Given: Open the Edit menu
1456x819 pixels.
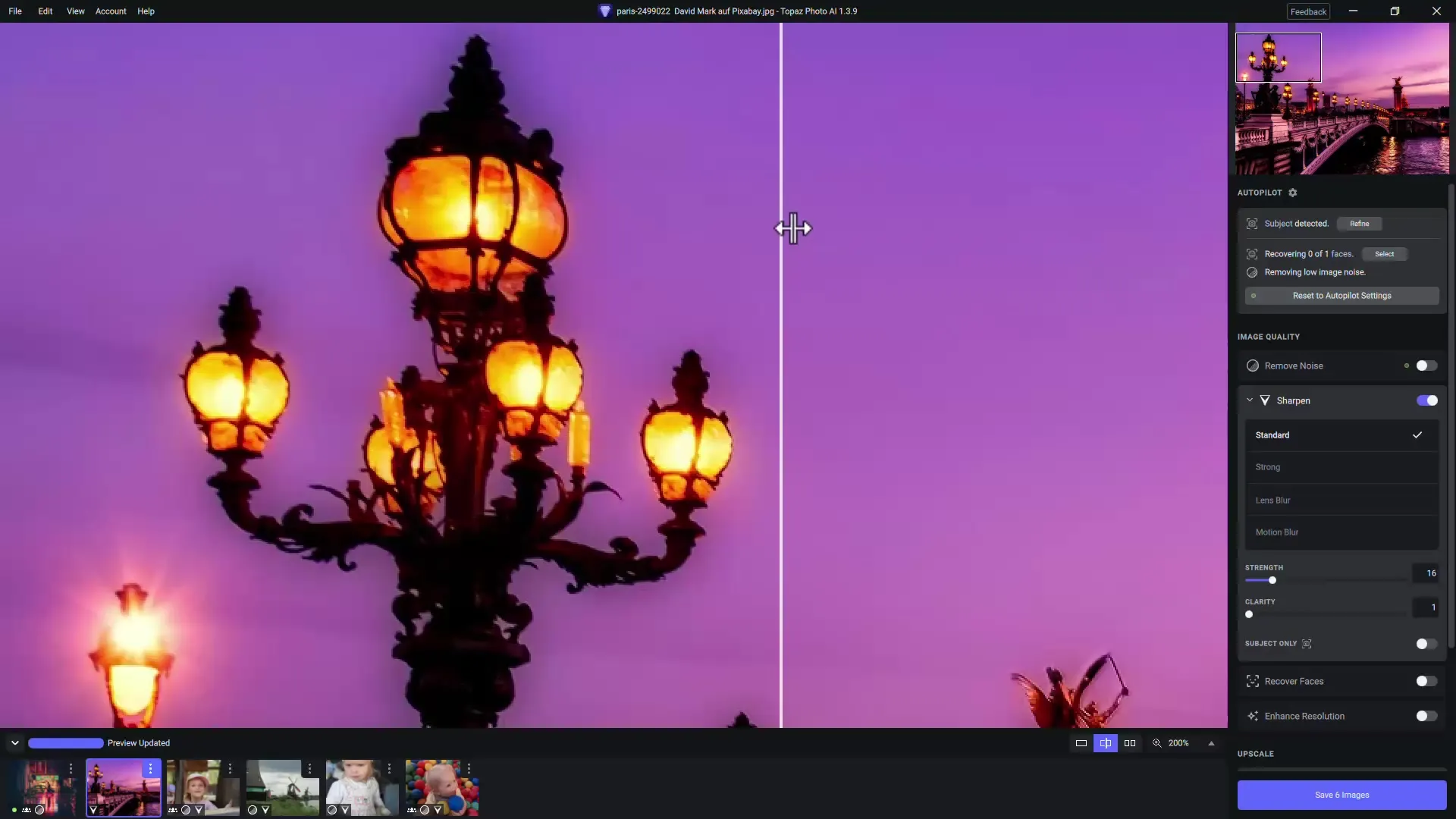Looking at the screenshot, I should 45,10.
